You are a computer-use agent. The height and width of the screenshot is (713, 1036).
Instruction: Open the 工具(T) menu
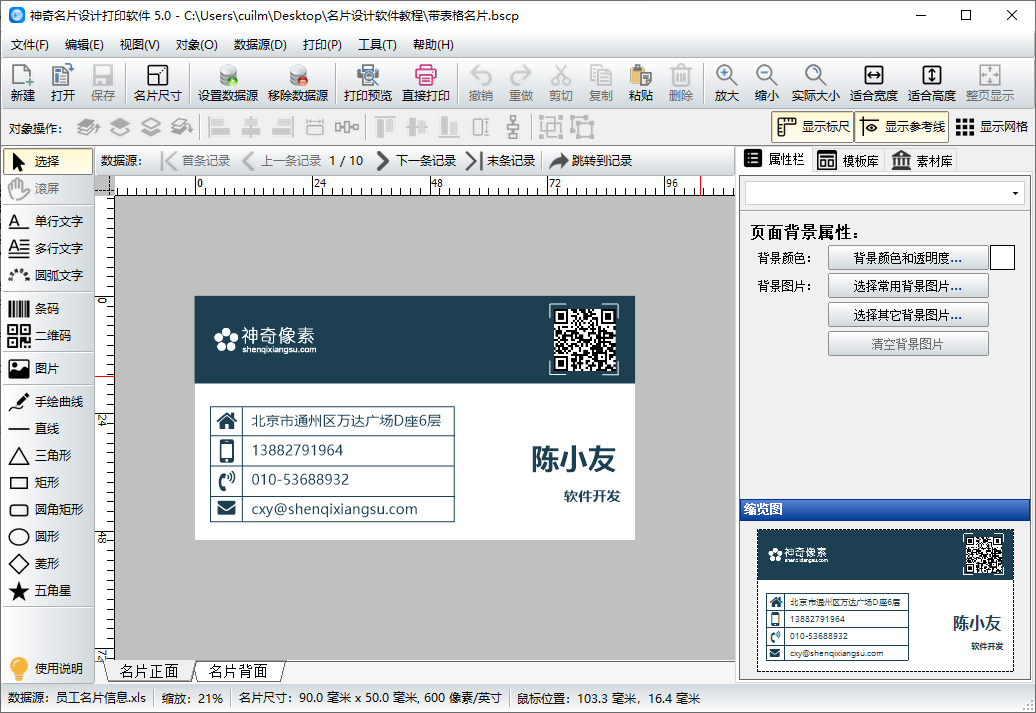[377, 45]
